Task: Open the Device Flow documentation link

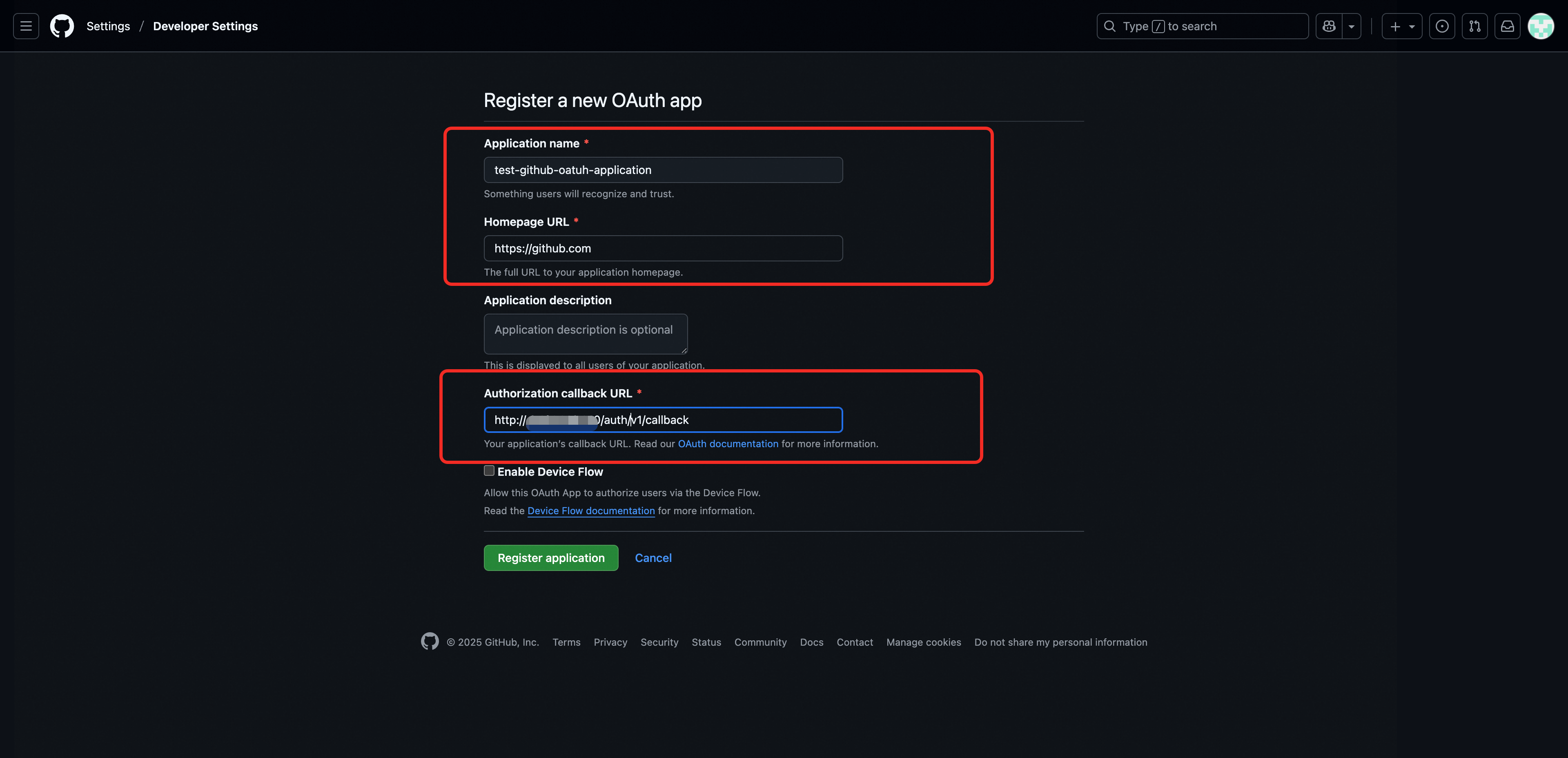Action: [x=590, y=511]
